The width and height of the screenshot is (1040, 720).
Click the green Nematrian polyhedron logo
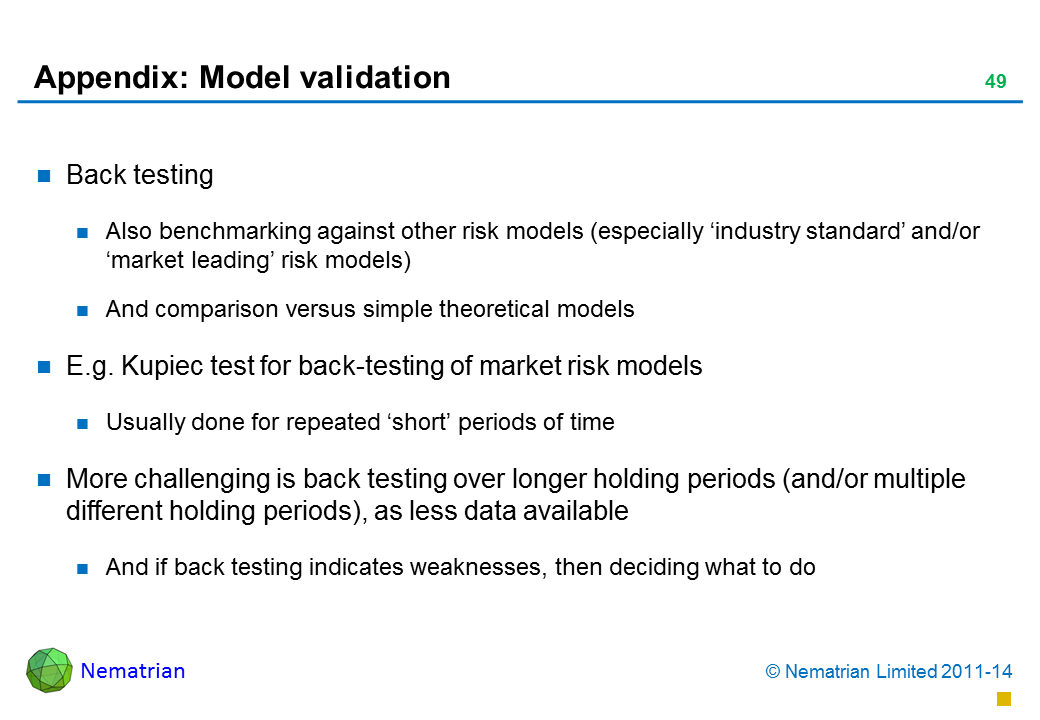pos(49,670)
